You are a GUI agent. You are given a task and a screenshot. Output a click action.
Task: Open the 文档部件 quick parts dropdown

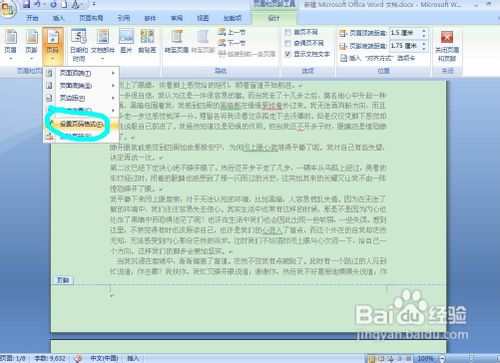(x=103, y=45)
